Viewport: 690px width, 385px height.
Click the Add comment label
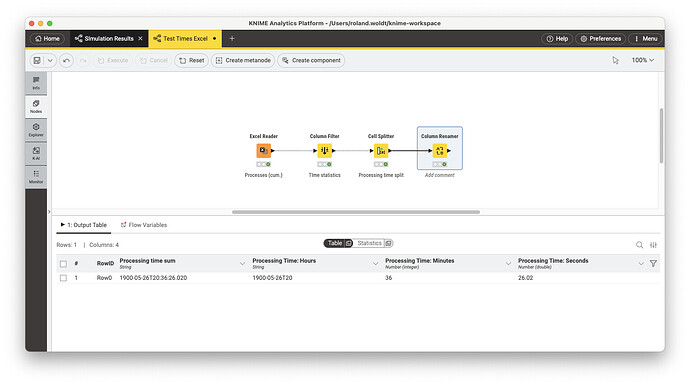click(x=440, y=175)
